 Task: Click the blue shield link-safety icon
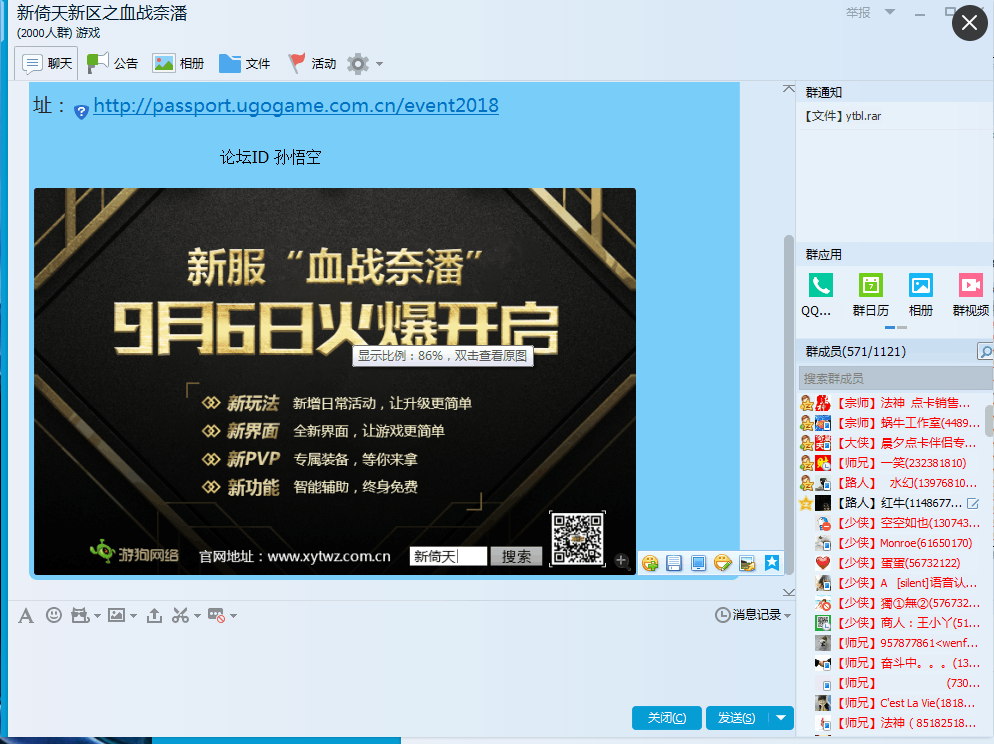(81, 112)
